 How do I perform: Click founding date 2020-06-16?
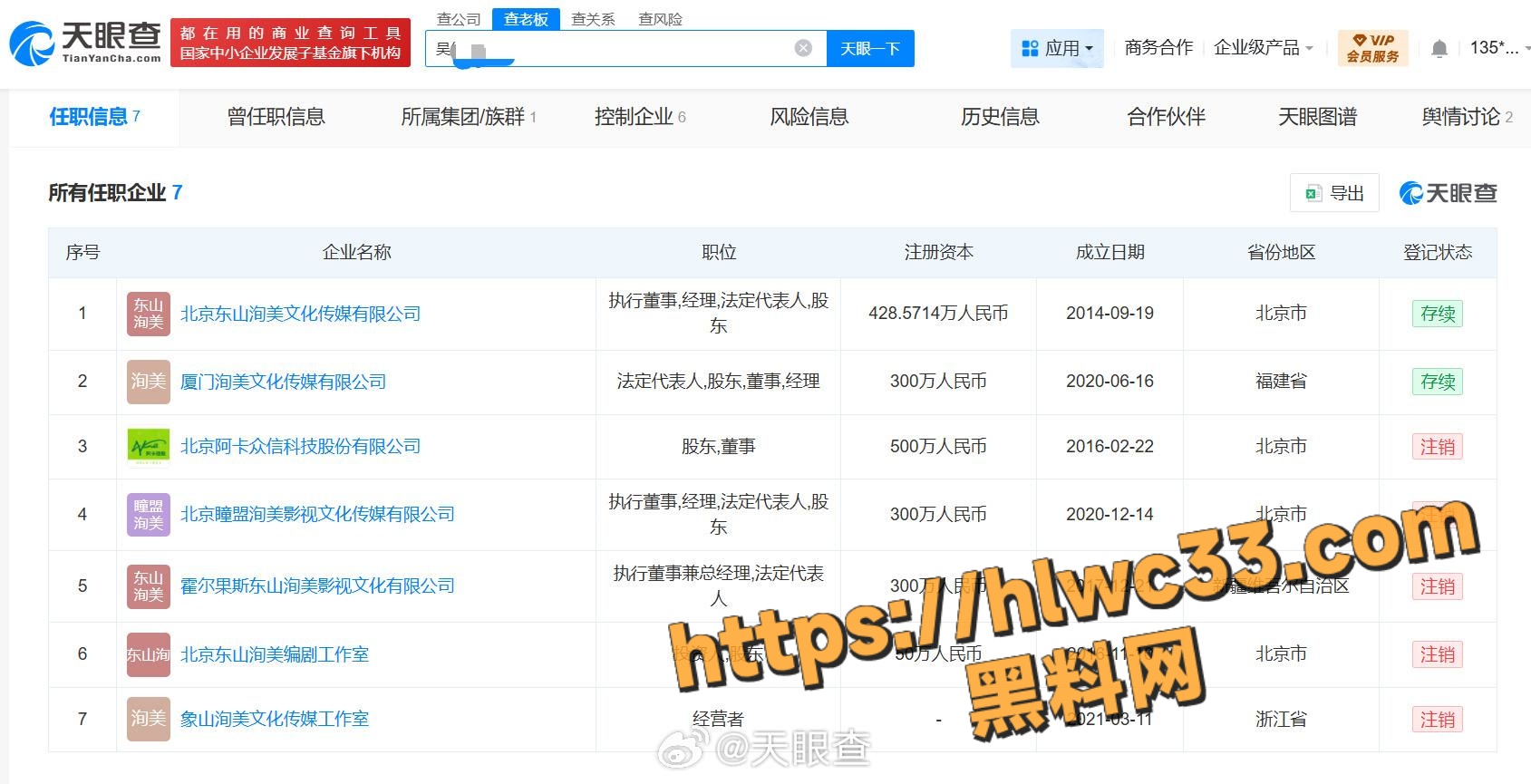[x=1109, y=382]
